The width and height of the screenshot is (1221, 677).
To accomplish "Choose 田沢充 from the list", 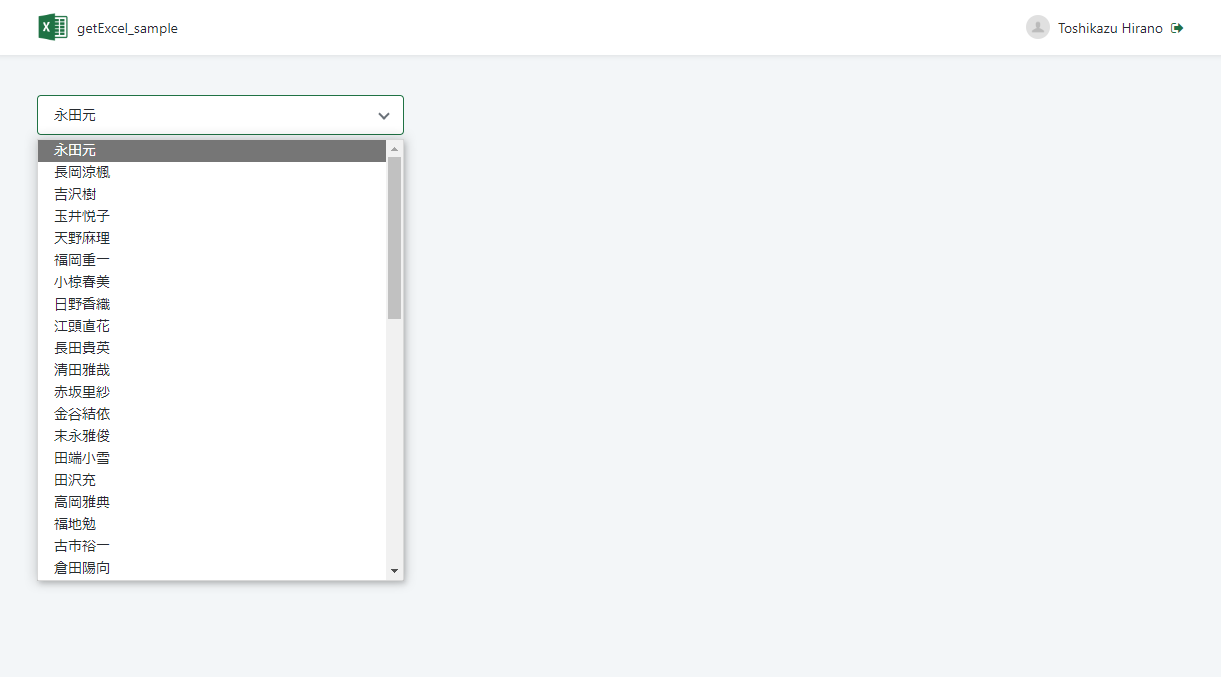I will coord(212,480).
